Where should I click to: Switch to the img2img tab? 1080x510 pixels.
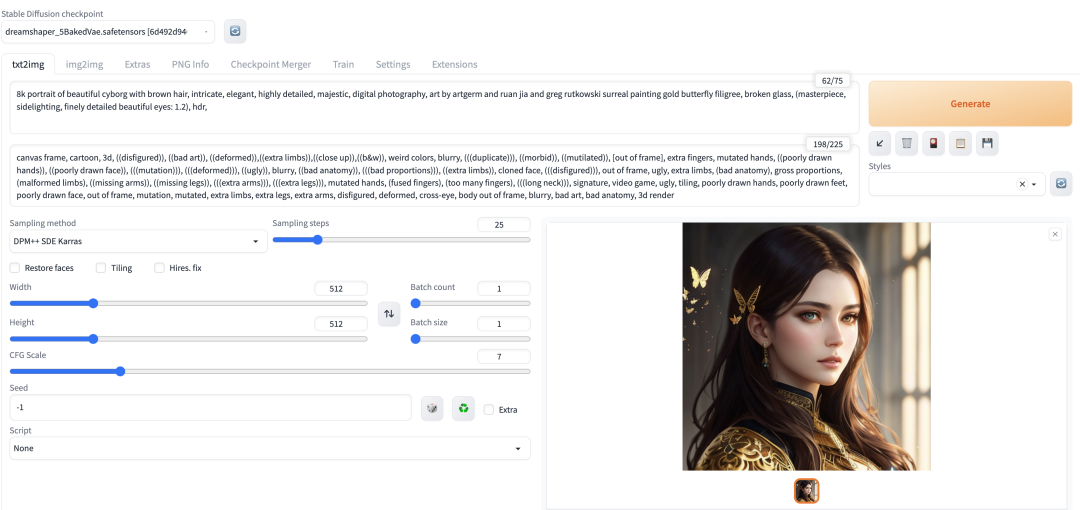click(85, 64)
